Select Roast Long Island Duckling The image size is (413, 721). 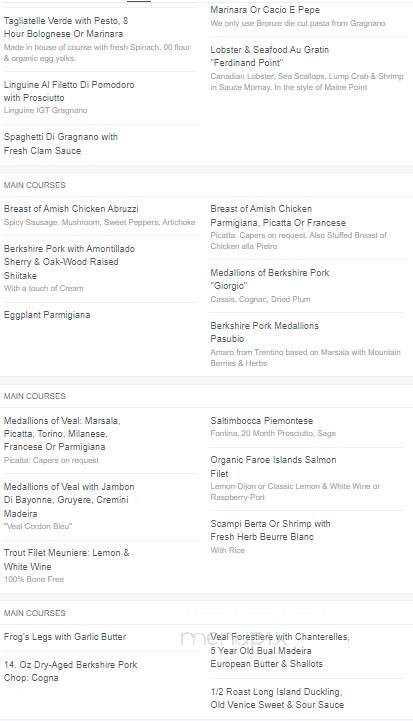click(x=277, y=698)
